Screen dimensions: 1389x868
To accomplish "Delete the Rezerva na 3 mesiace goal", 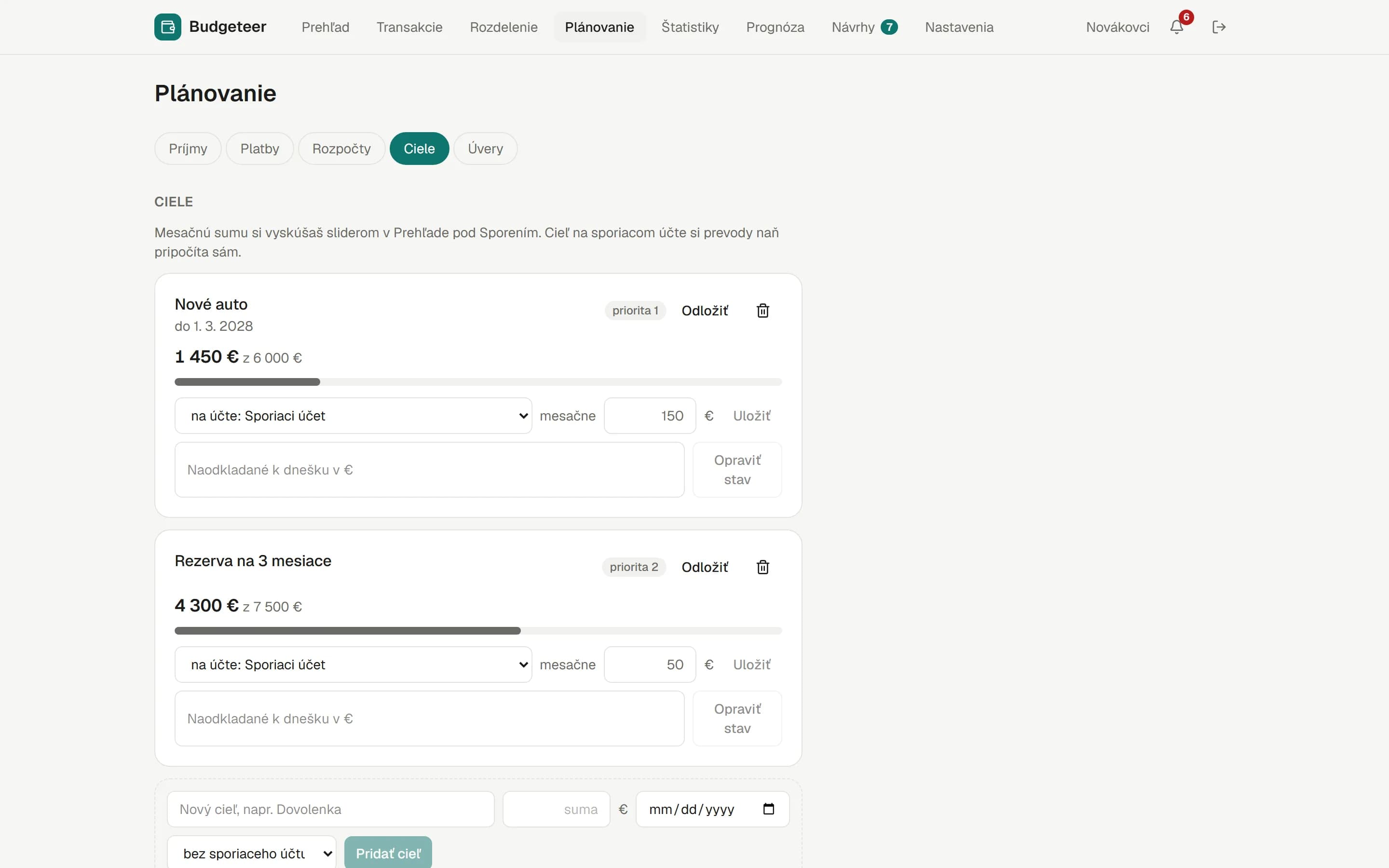I will 763,567.
